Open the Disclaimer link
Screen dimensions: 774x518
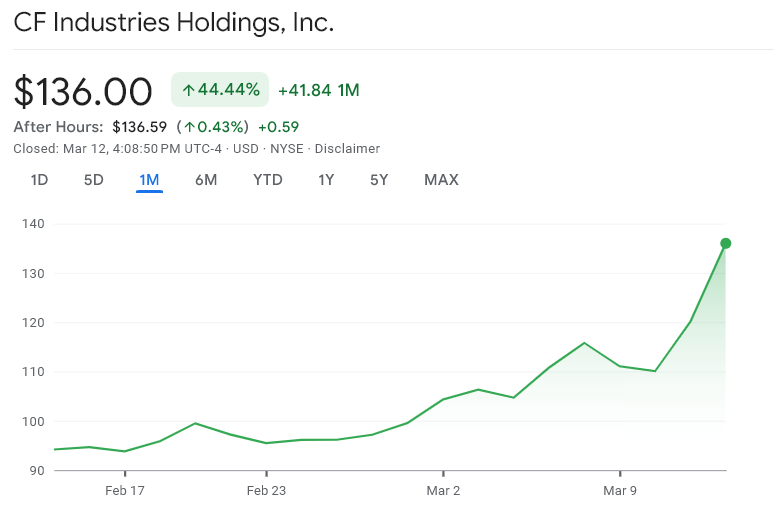(x=347, y=148)
